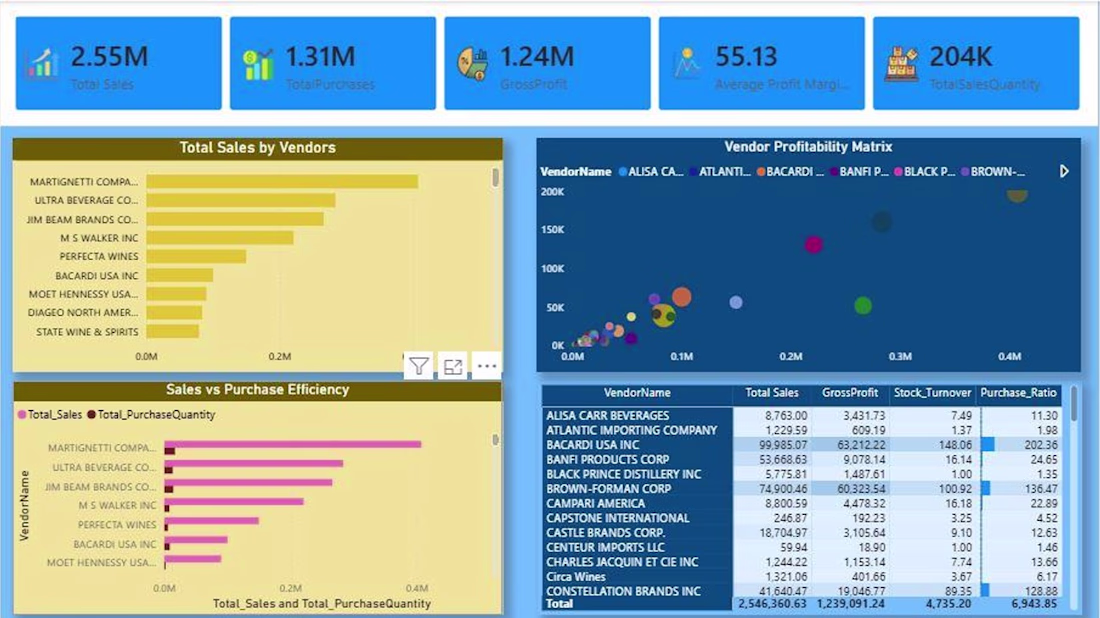1100x618 pixels.
Task: Click the light purple bubble near 50K
Action: (736, 302)
